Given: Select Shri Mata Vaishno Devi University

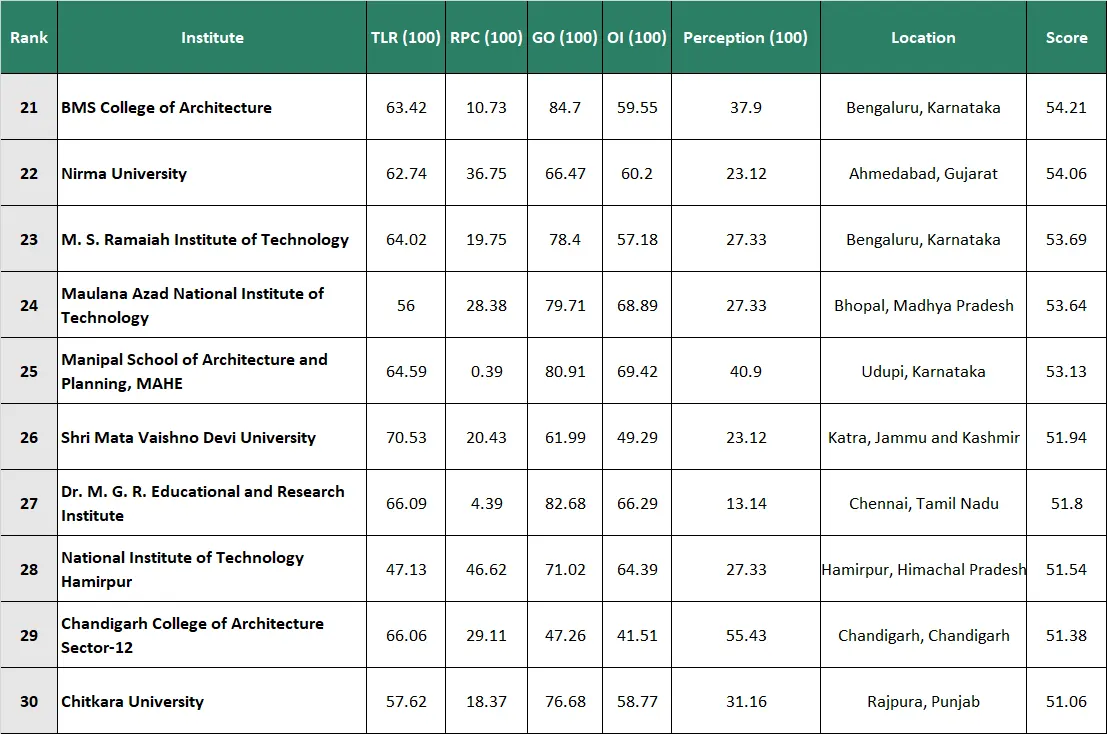Looking at the screenshot, I should coord(188,437).
